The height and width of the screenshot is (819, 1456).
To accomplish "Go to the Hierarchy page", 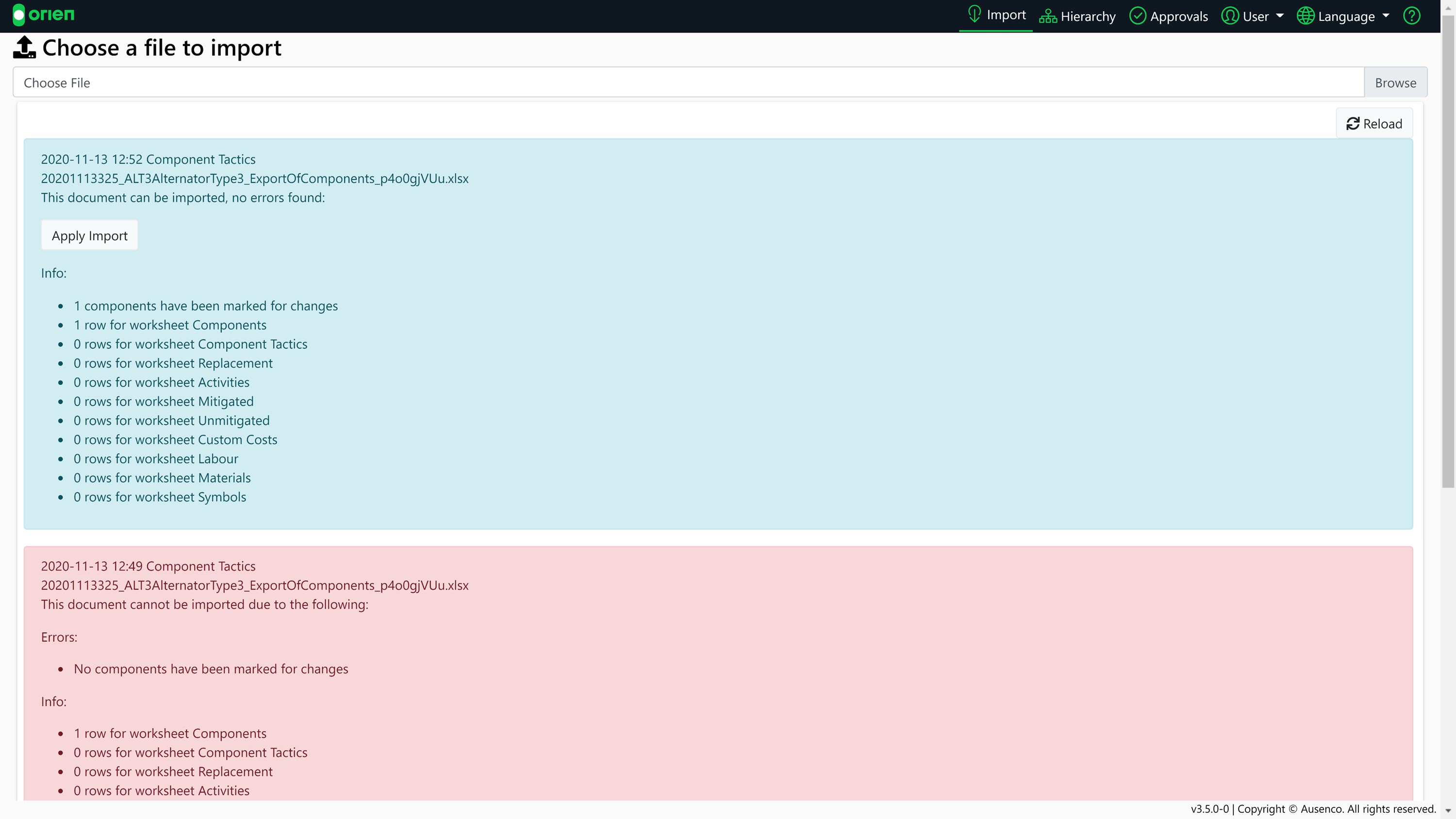I will point(1088,16).
